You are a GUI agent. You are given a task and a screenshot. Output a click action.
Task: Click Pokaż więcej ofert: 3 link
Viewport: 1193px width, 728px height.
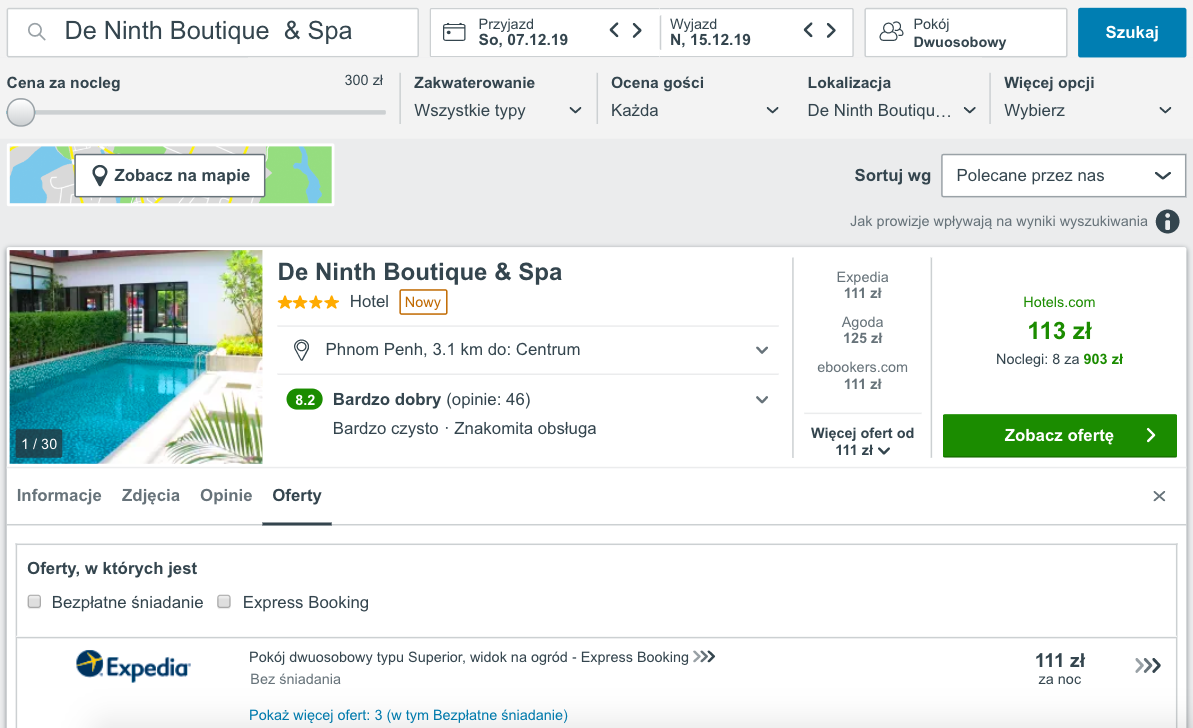408,715
